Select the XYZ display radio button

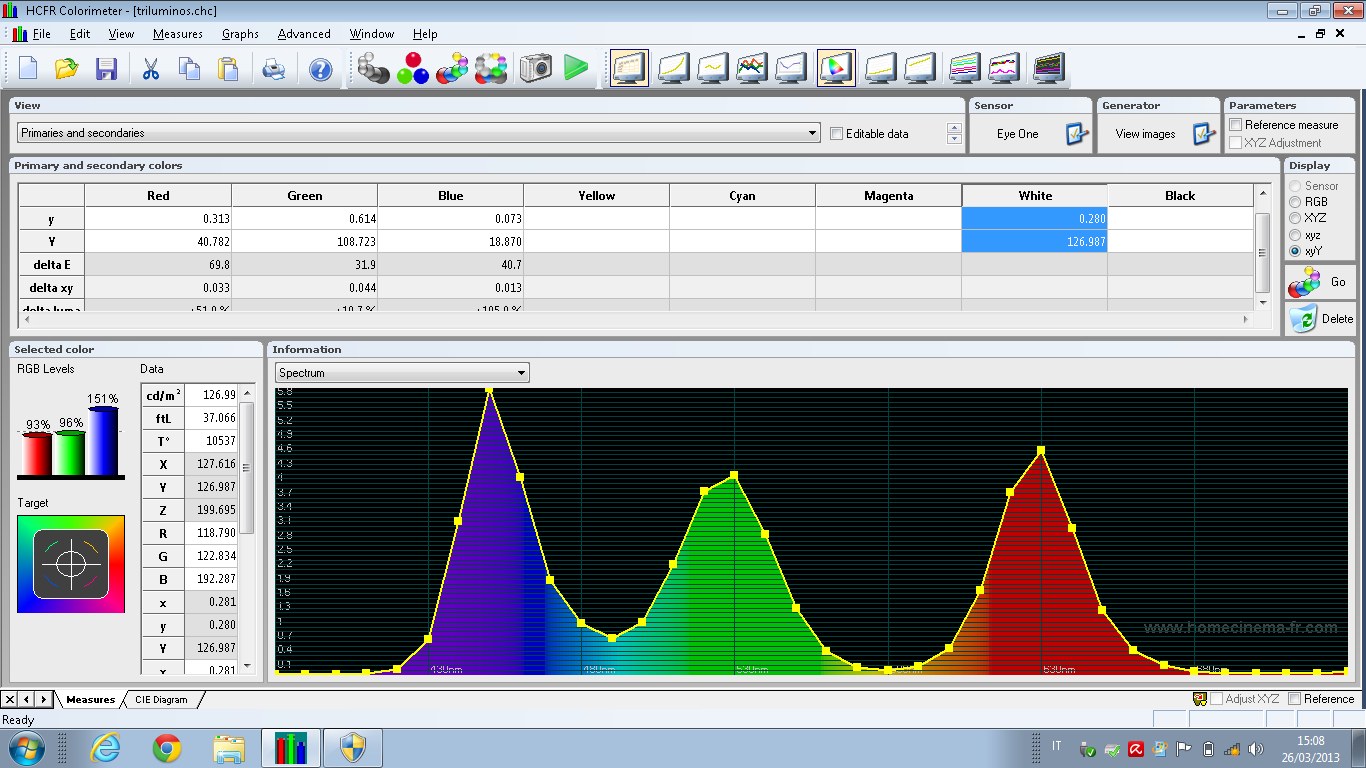click(x=1295, y=218)
